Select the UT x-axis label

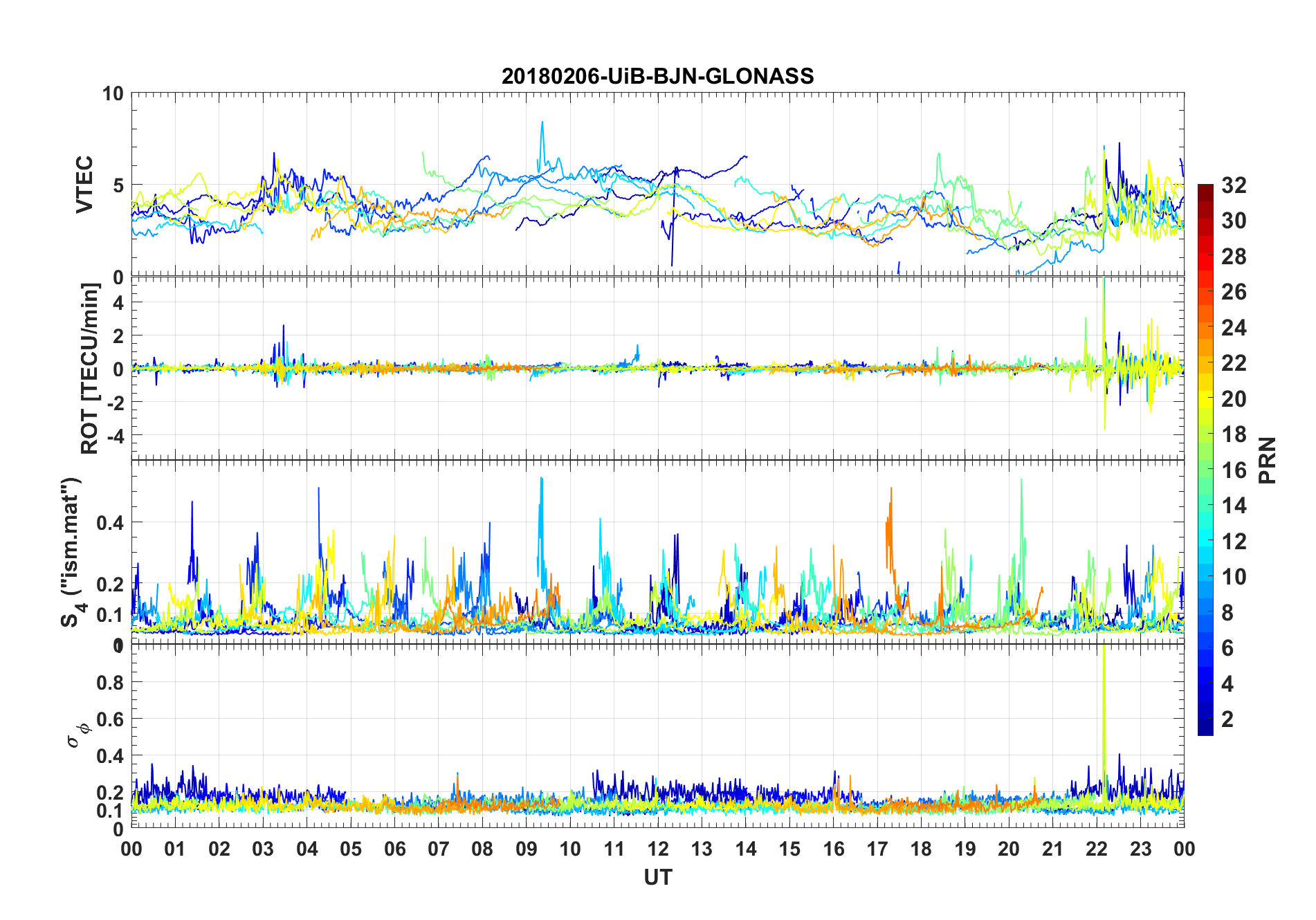[x=657, y=877]
